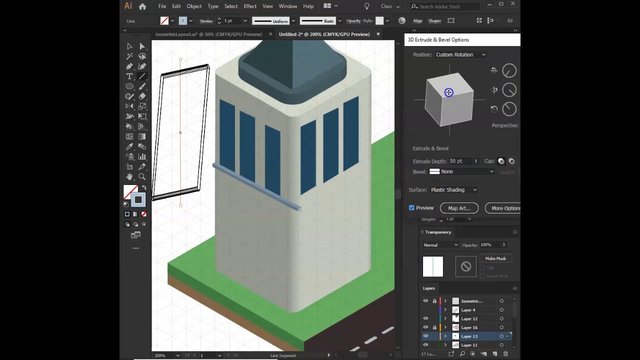Click the Map Art button

(x=459, y=208)
